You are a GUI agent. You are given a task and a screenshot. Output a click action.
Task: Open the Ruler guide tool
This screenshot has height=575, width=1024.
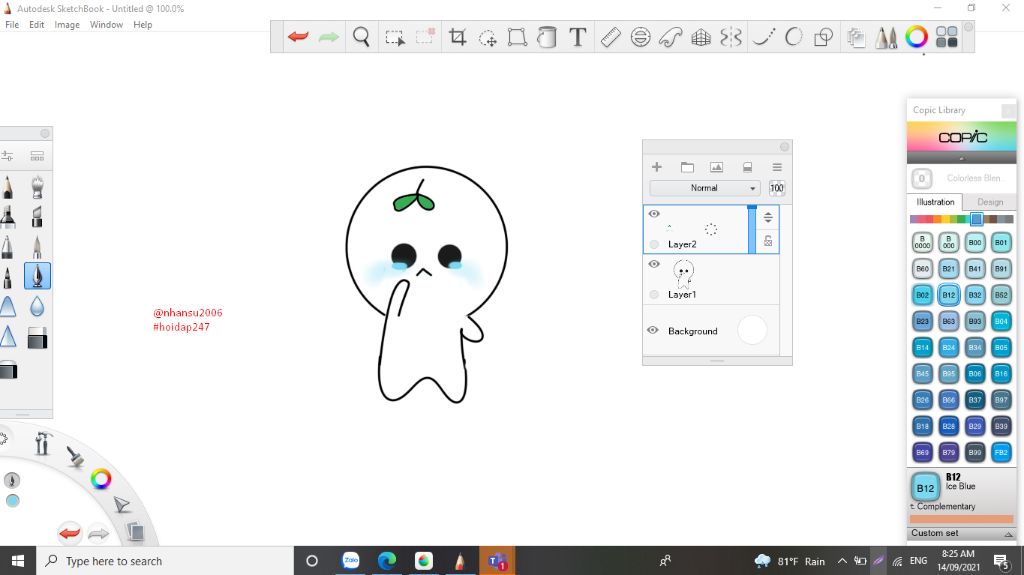pyautogui.click(x=610, y=38)
